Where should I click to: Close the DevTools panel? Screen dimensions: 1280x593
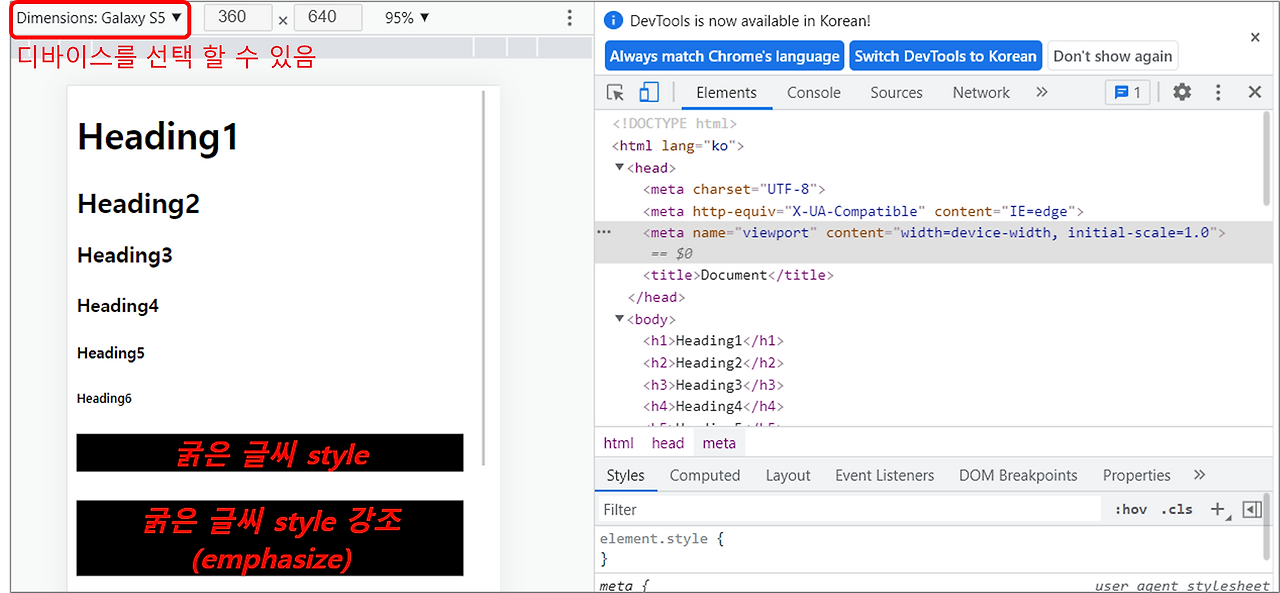(x=1255, y=93)
